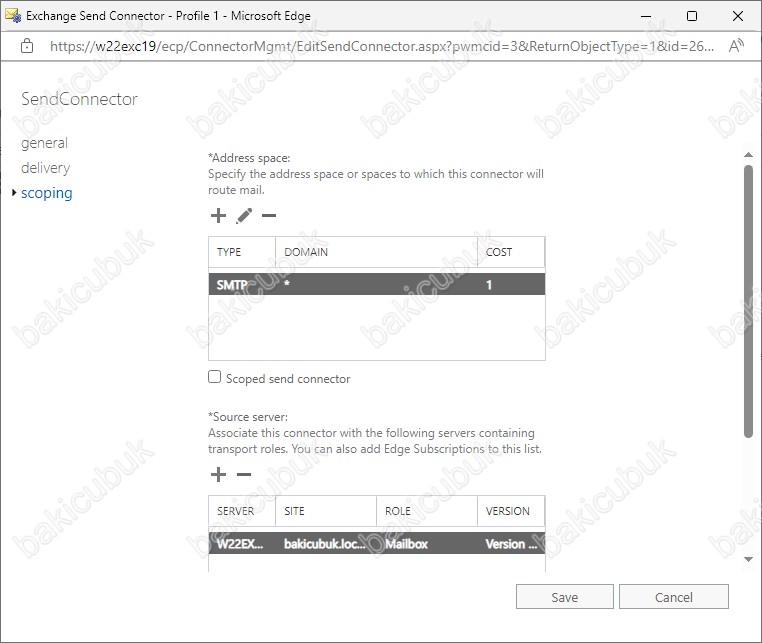Sort source servers by ROLE column
The height and width of the screenshot is (643, 762).
[427, 511]
